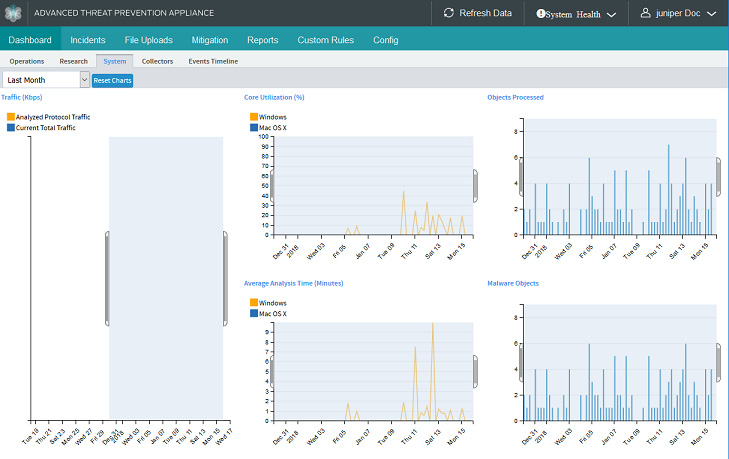Toggle Analyzed Protocol Traffic legend swatch
Image resolution: width=729 pixels, height=459 pixels.
click(x=11, y=117)
